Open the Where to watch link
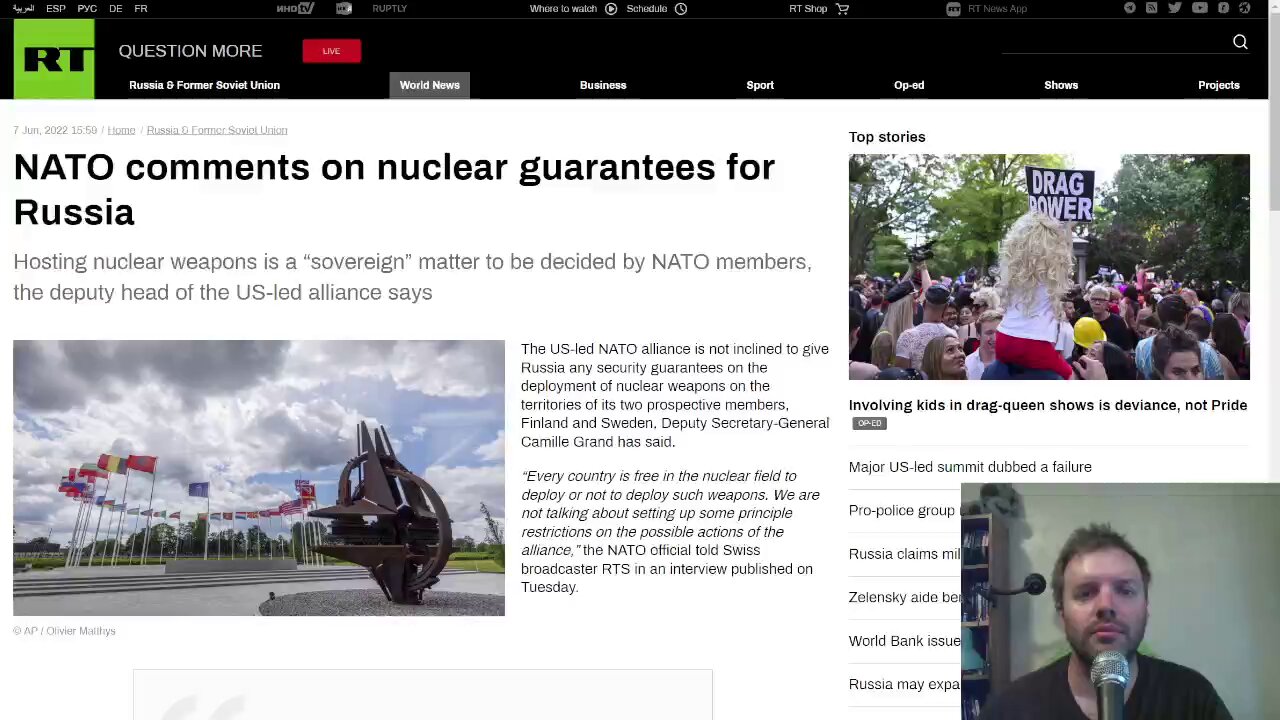The width and height of the screenshot is (1280, 720). point(563,8)
